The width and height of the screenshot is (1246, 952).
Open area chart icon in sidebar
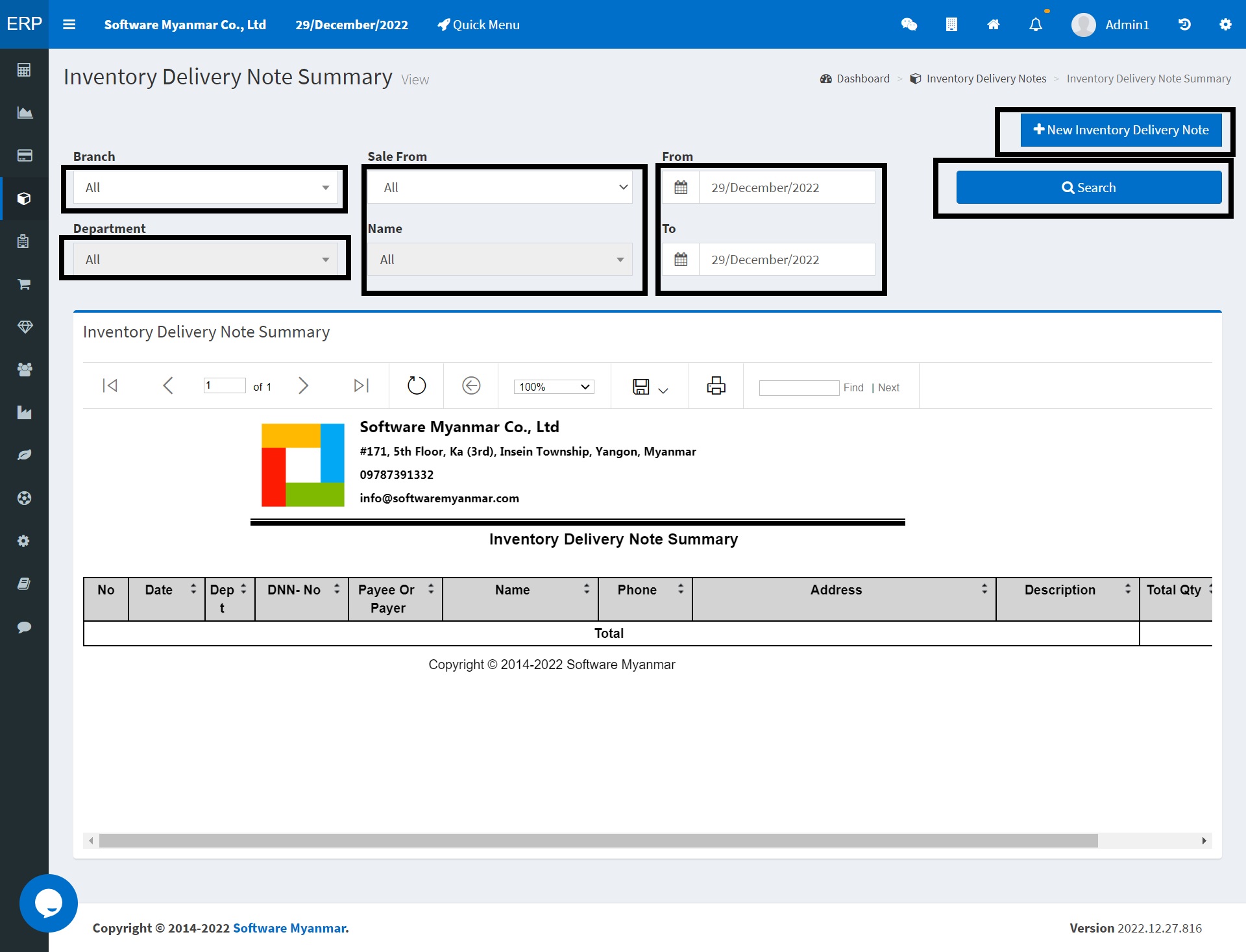pos(24,113)
